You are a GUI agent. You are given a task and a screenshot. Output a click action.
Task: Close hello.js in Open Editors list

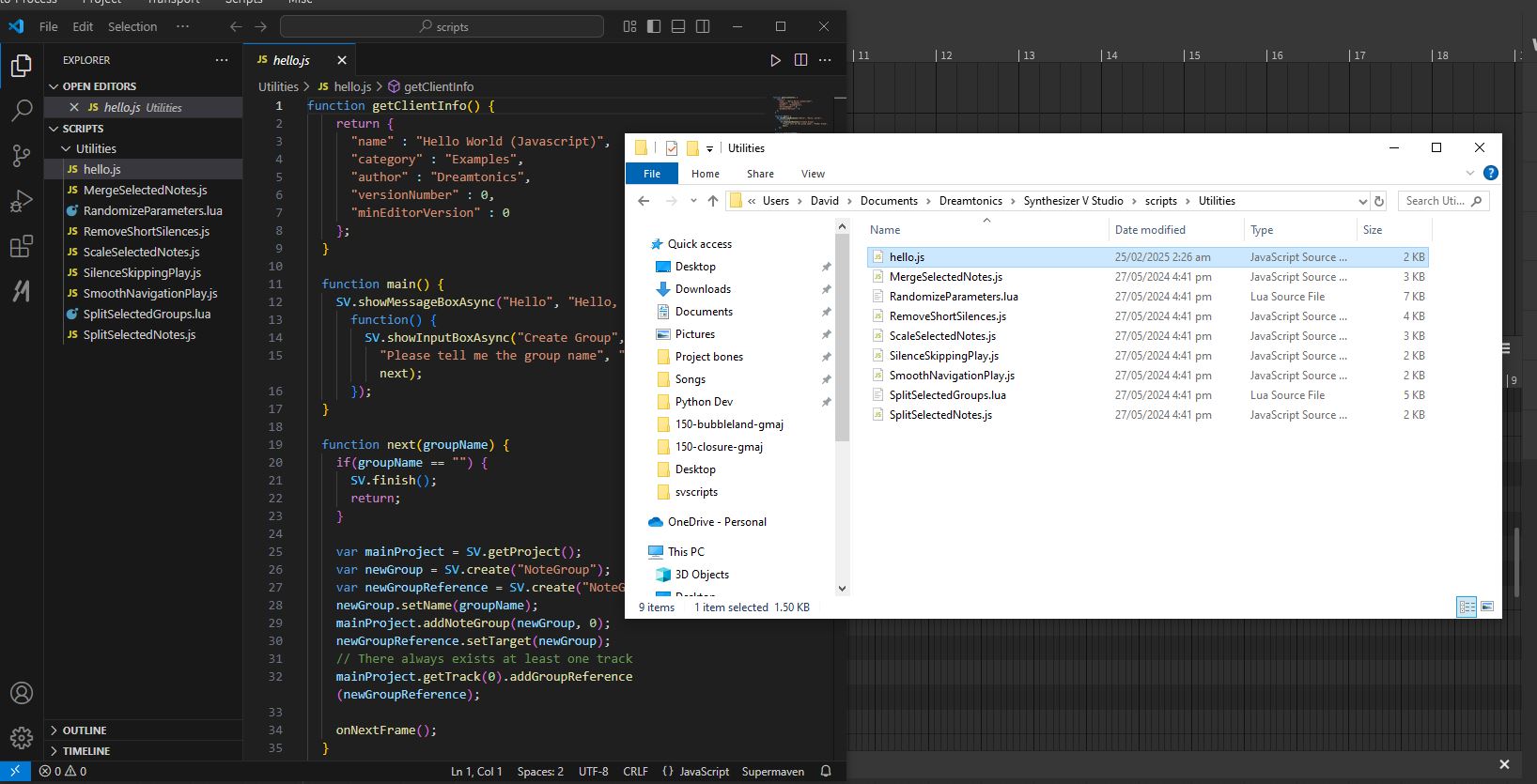pyautogui.click(x=74, y=107)
